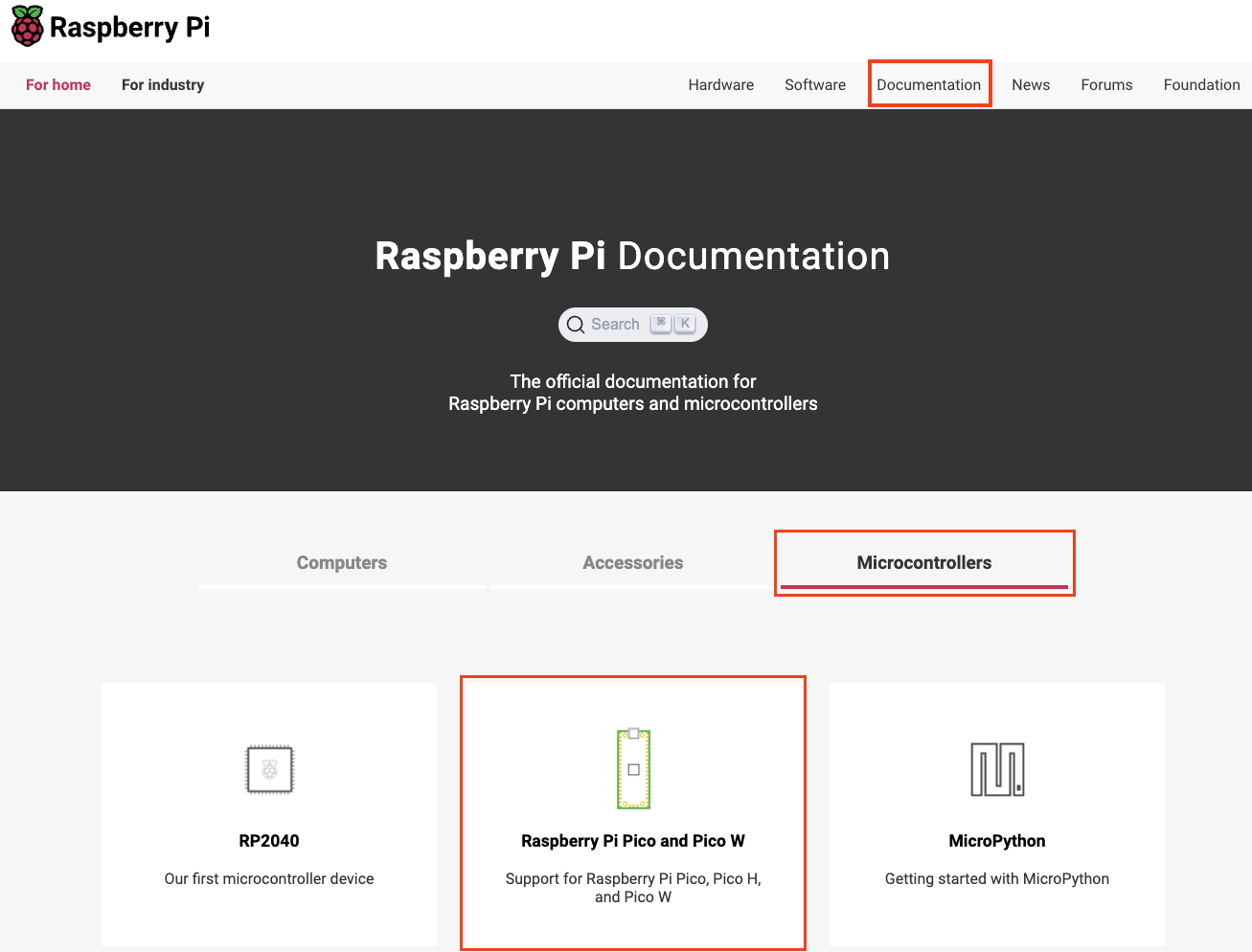This screenshot has width=1252, height=952.
Task: Go to Hardware in navigation bar
Action: (x=720, y=84)
